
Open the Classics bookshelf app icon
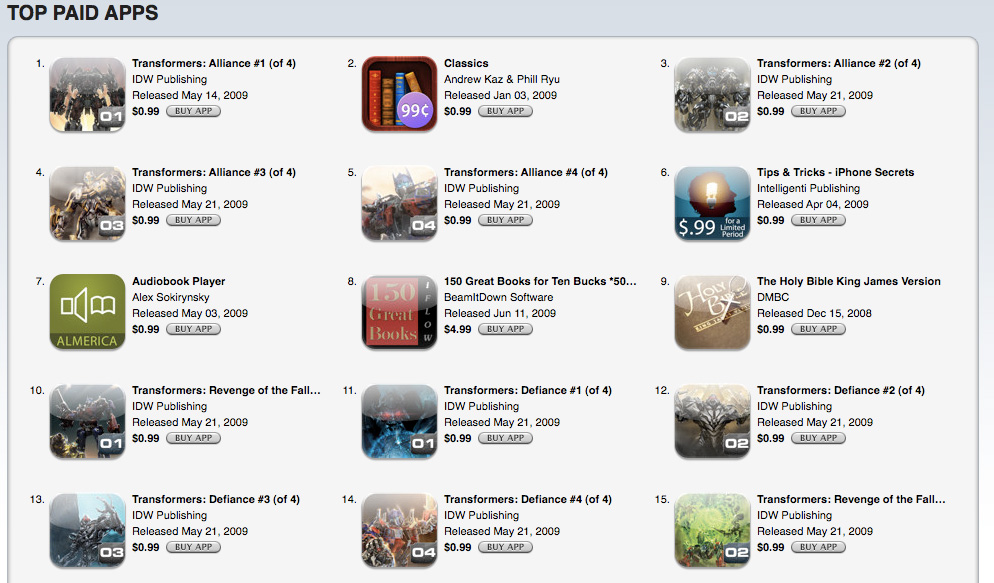pyautogui.click(x=399, y=94)
